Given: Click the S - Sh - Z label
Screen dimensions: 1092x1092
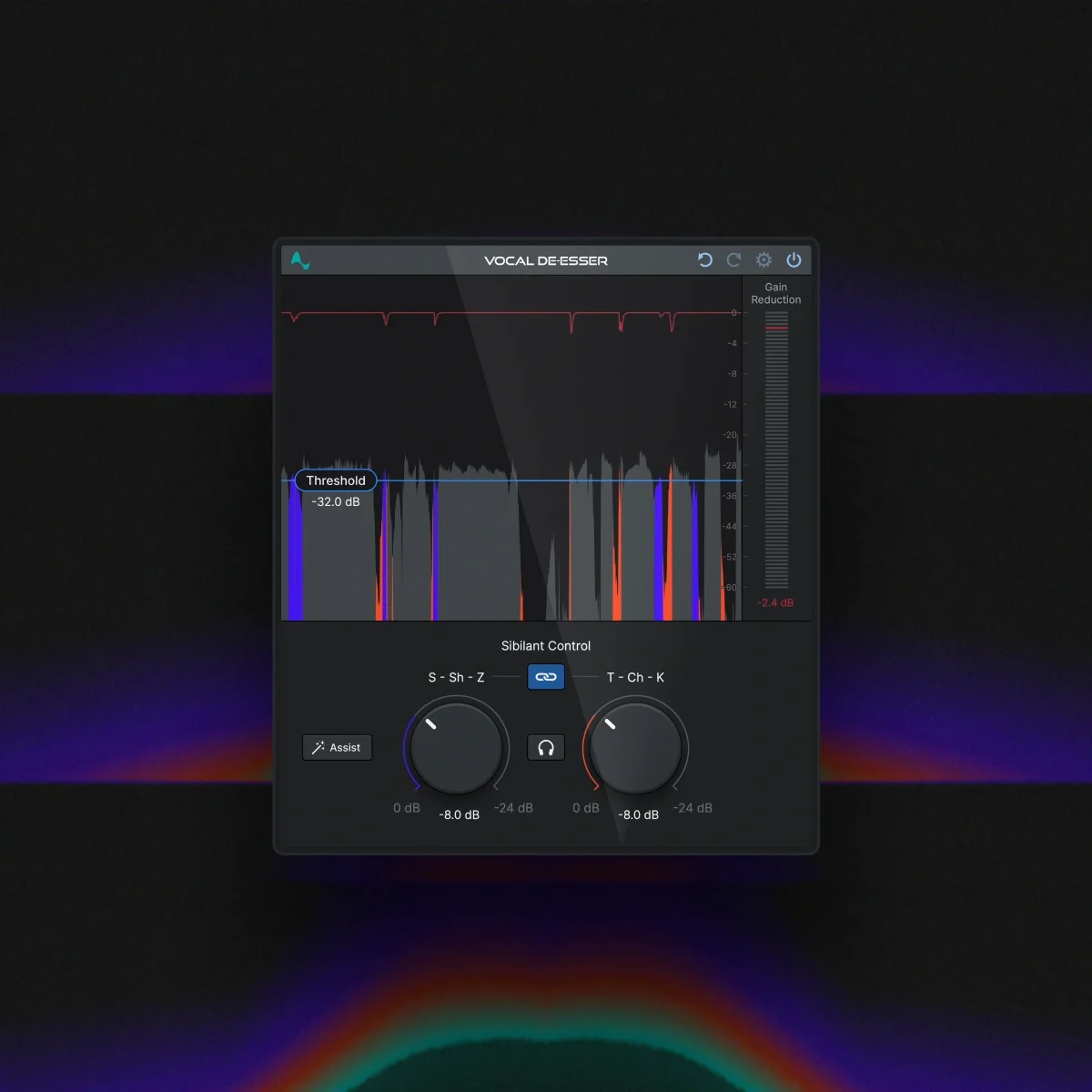Looking at the screenshot, I should coord(456,678).
